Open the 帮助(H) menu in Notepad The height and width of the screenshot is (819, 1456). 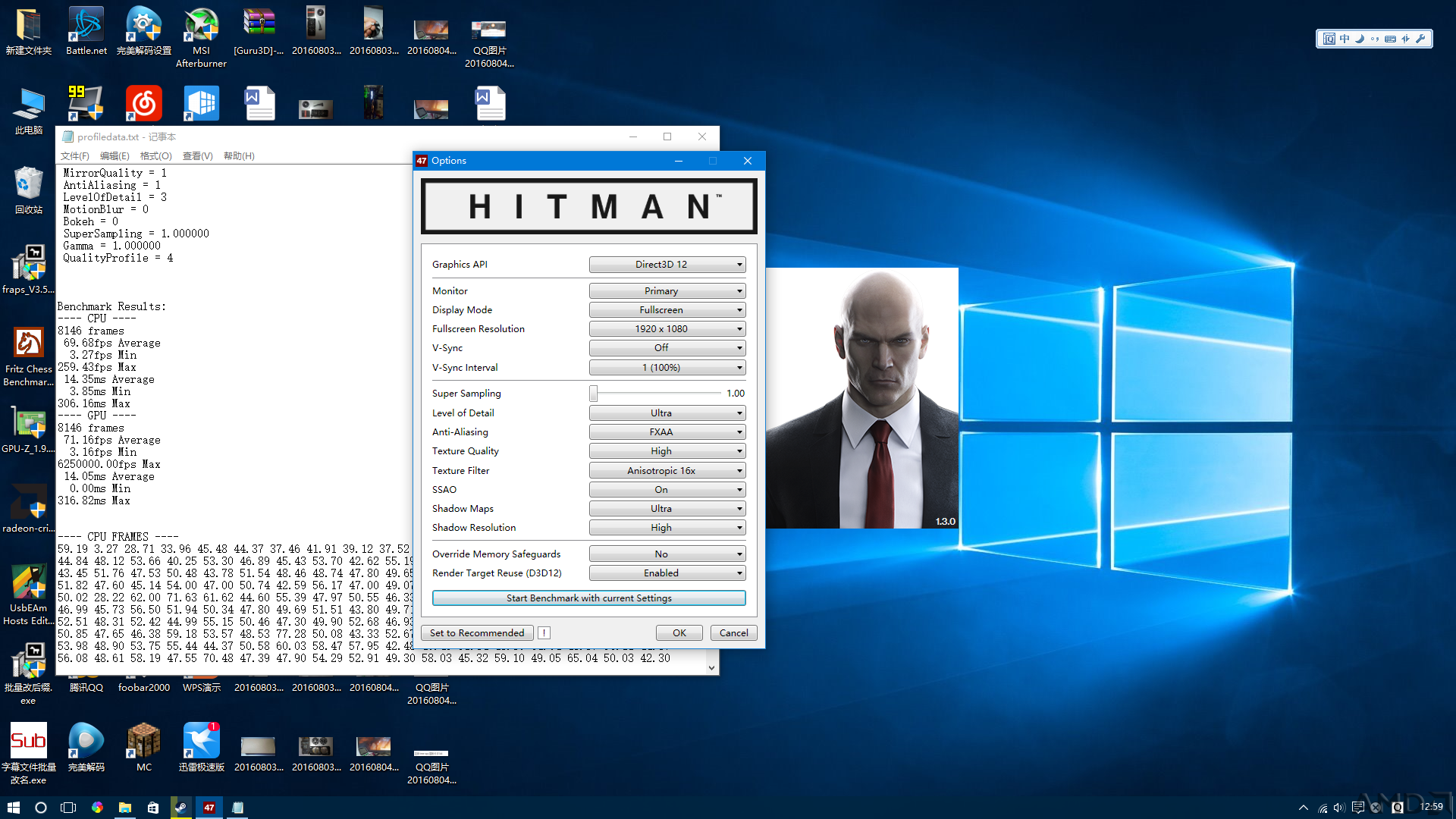(x=239, y=156)
